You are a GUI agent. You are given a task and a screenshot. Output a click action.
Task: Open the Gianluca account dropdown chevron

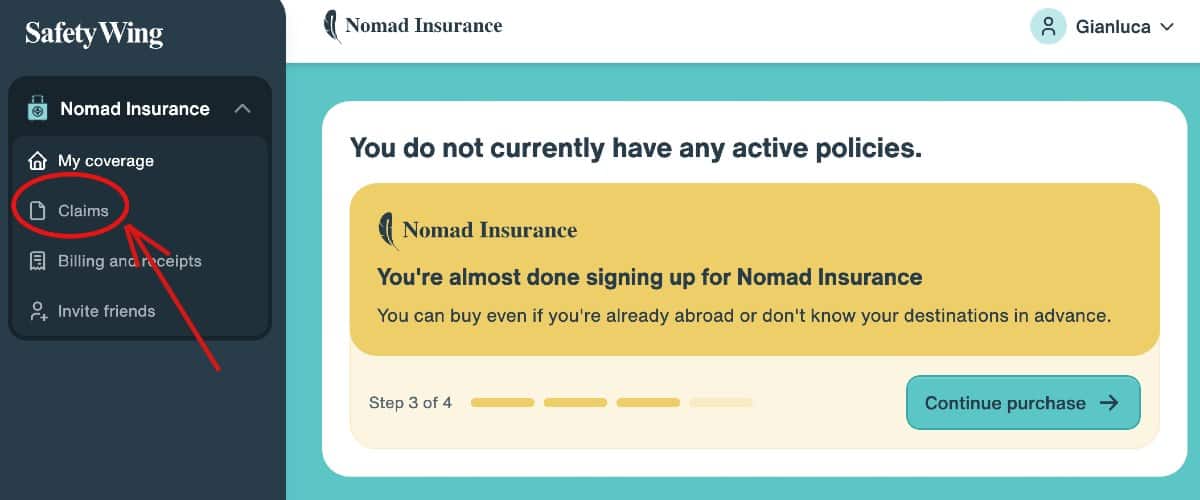pyautogui.click(x=1166, y=28)
